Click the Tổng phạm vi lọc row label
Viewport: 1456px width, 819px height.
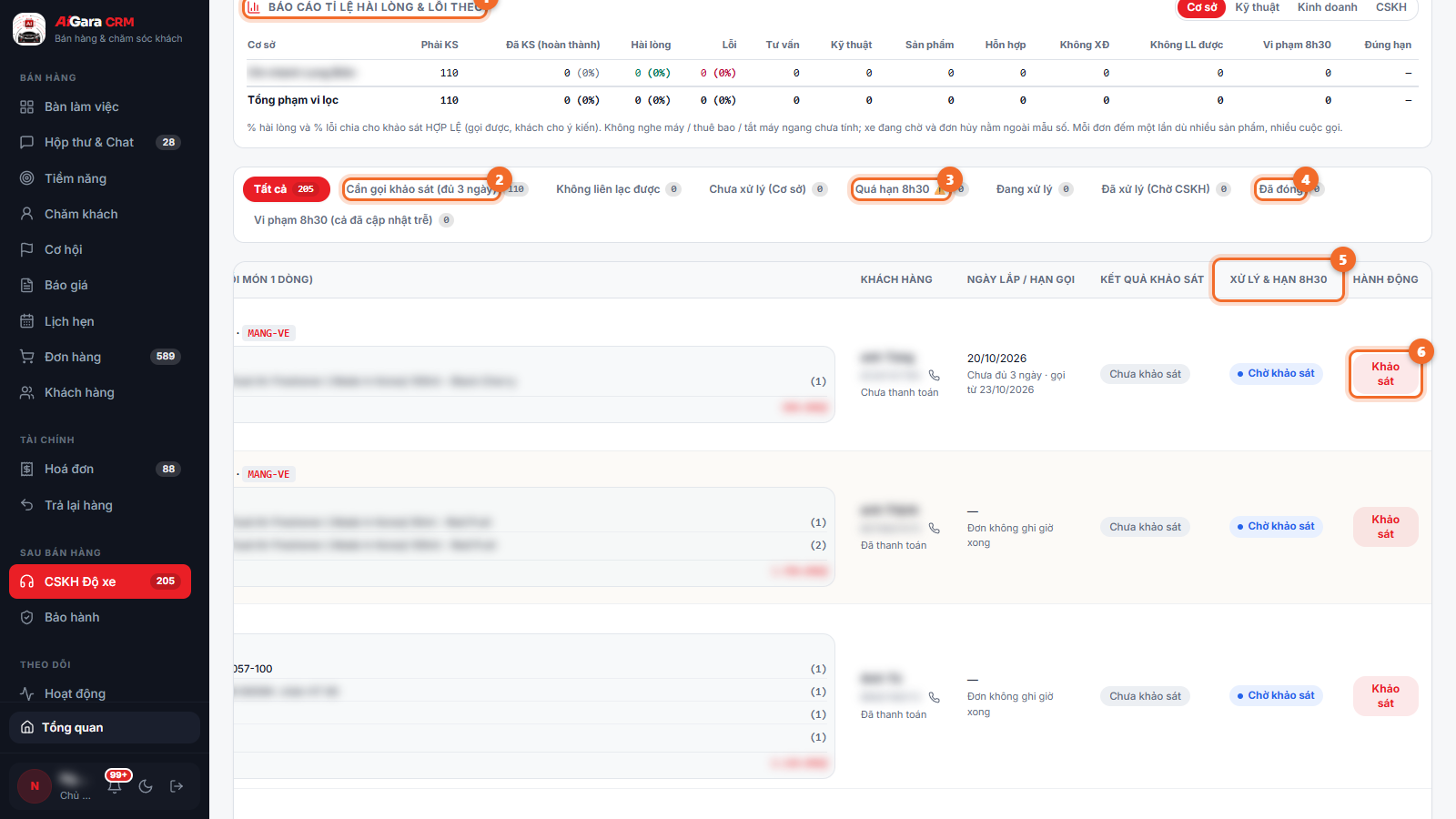click(x=293, y=100)
